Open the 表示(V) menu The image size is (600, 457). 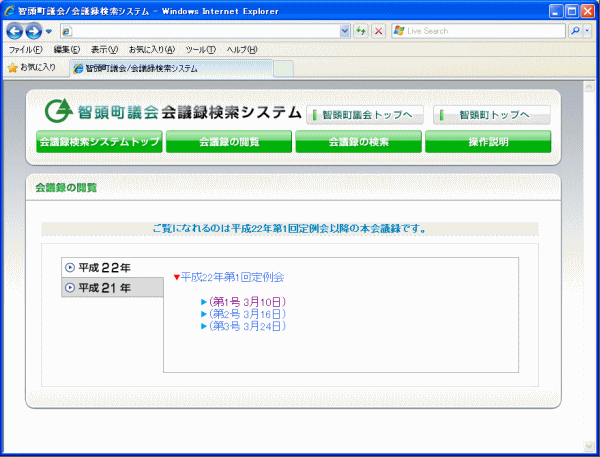[104, 50]
